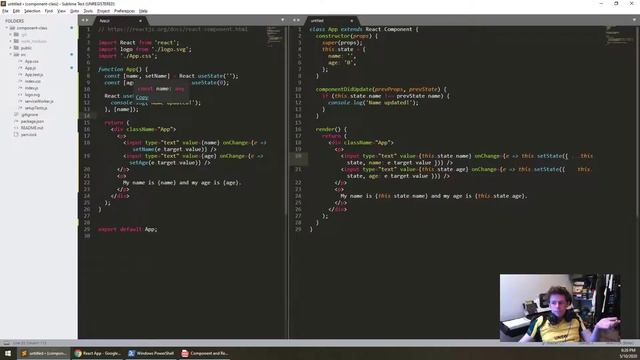Open App.js from the sidebar

(x=30, y=68)
